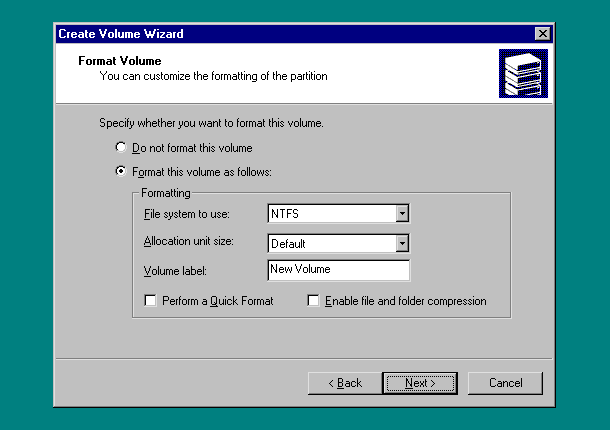Click 'Specify whether you want to format' text

(211, 123)
